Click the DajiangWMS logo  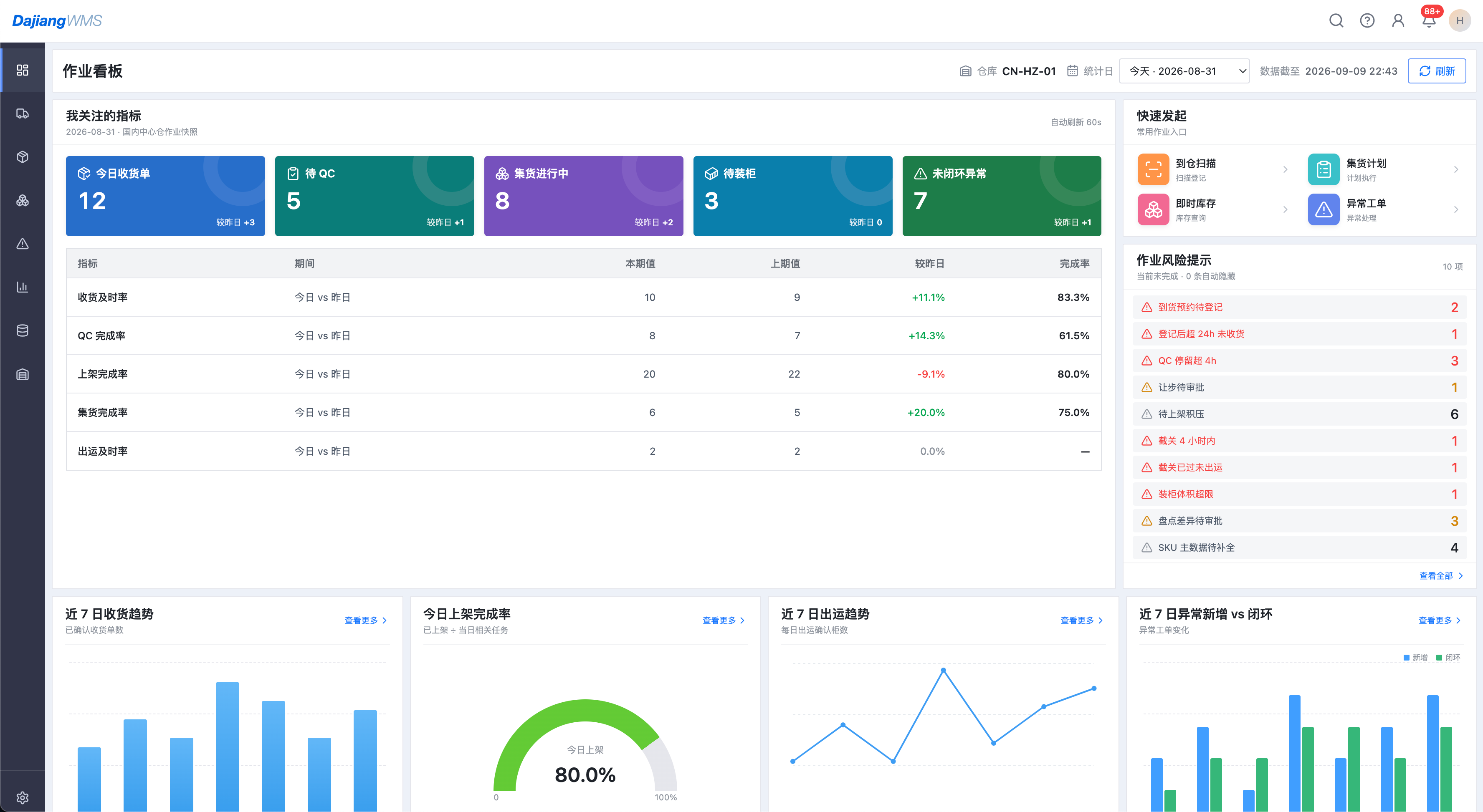point(57,21)
